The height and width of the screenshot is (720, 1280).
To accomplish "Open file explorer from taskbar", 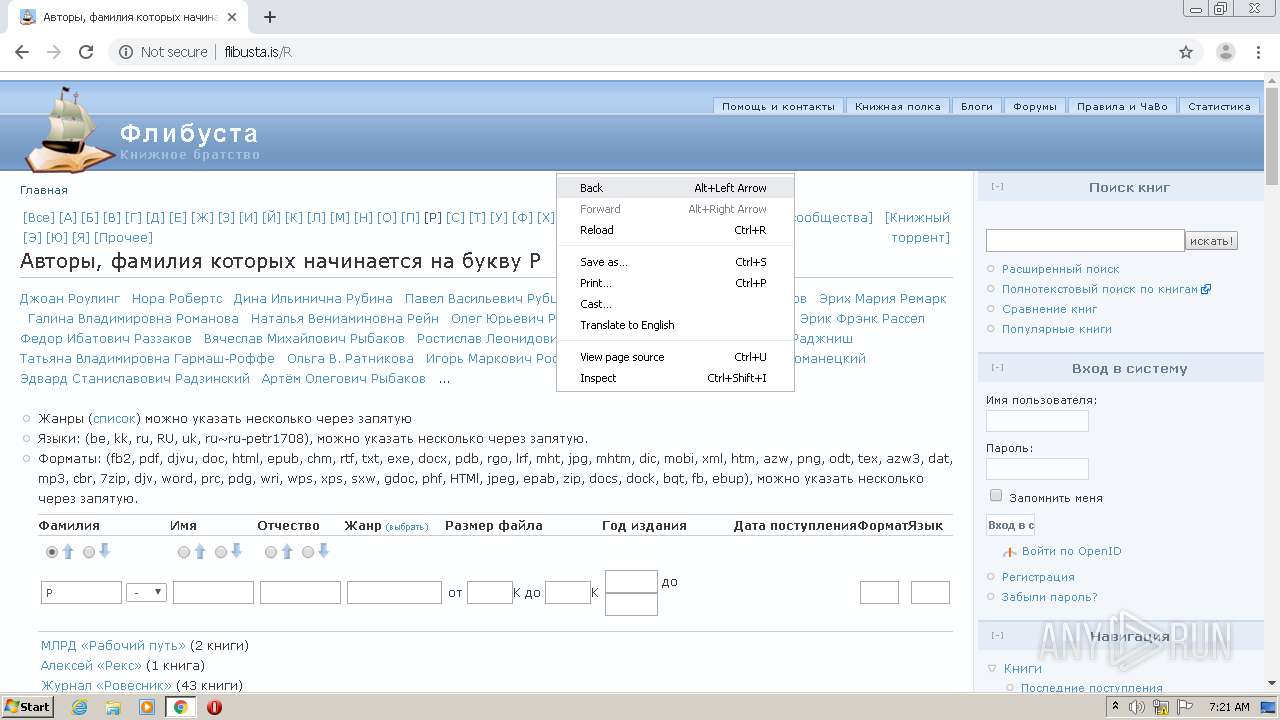I will pyautogui.click(x=113, y=707).
